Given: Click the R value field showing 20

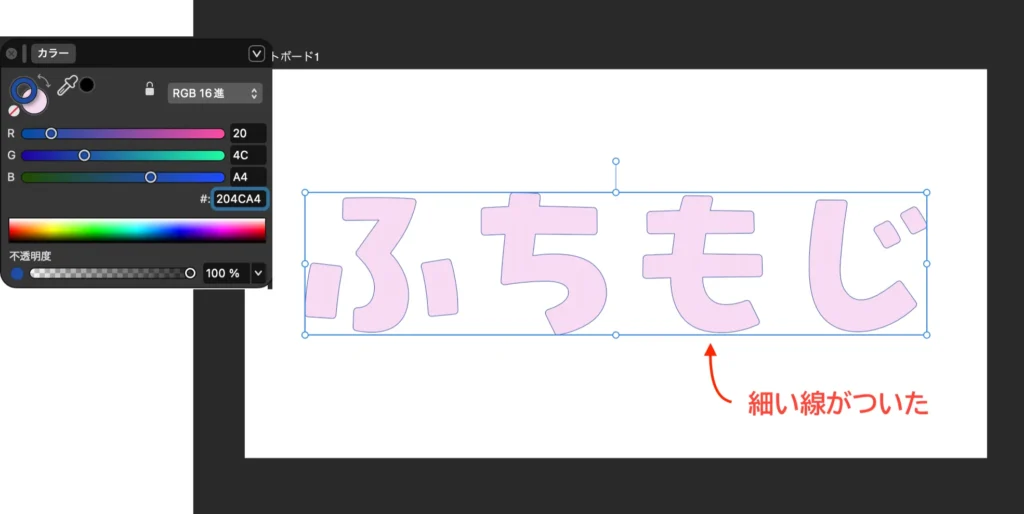Looking at the screenshot, I should click(247, 133).
